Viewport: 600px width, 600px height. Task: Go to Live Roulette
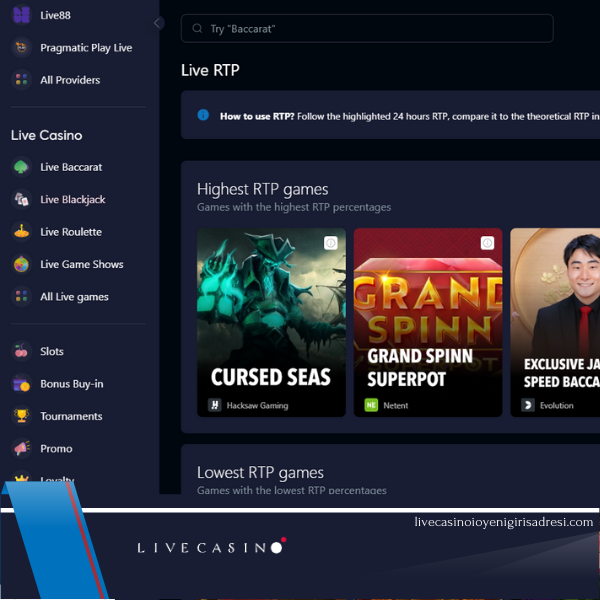(x=71, y=232)
